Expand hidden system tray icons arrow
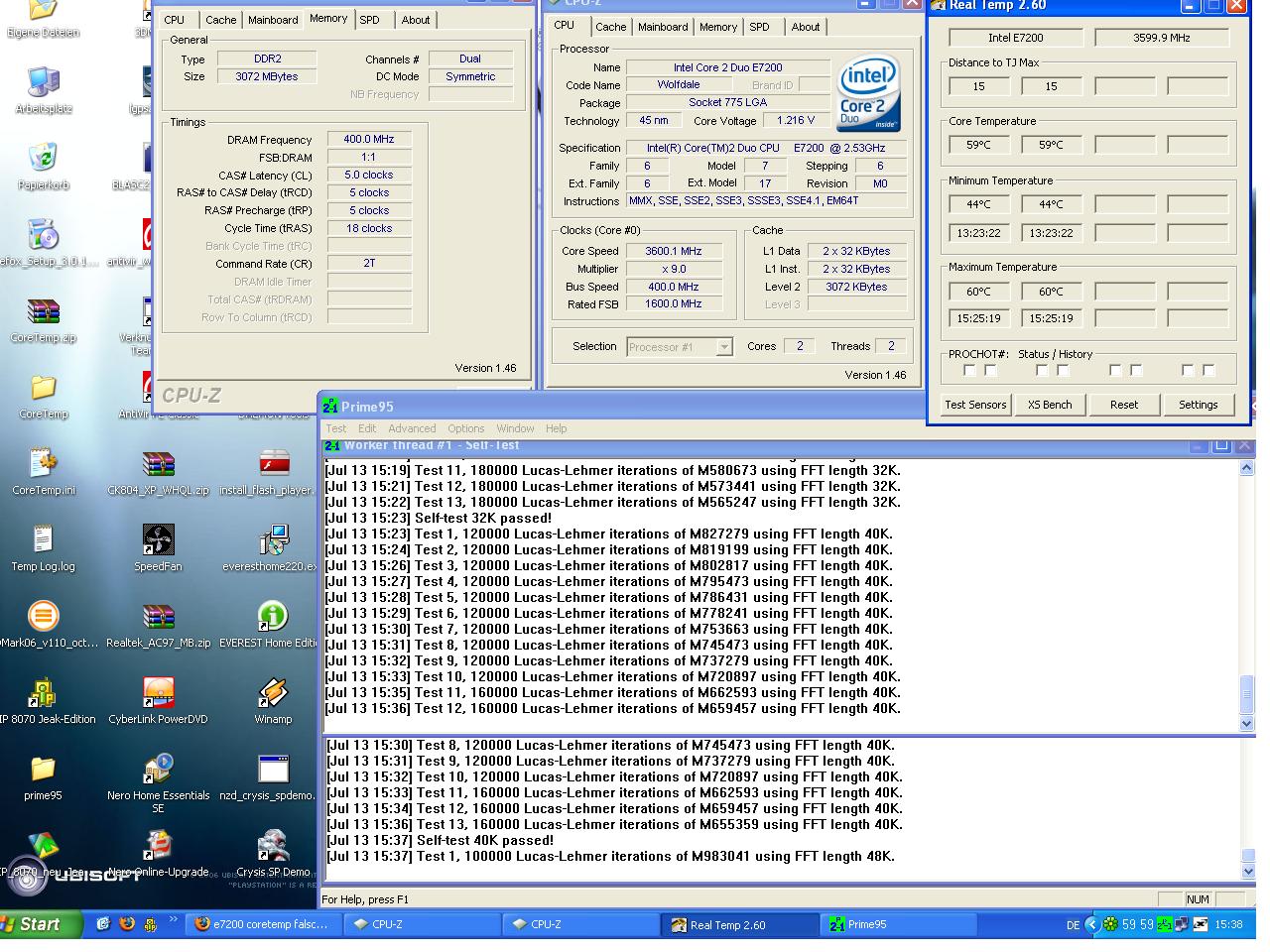 pyautogui.click(x=1092, y=924)
